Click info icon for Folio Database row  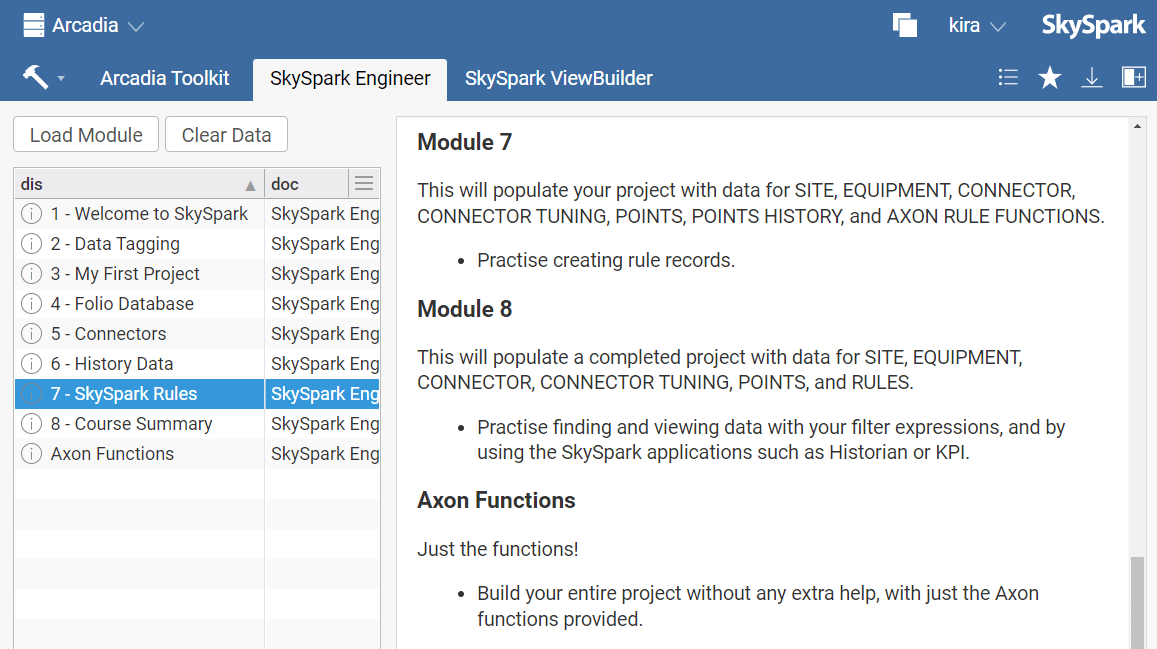click(x=31, y=304)
